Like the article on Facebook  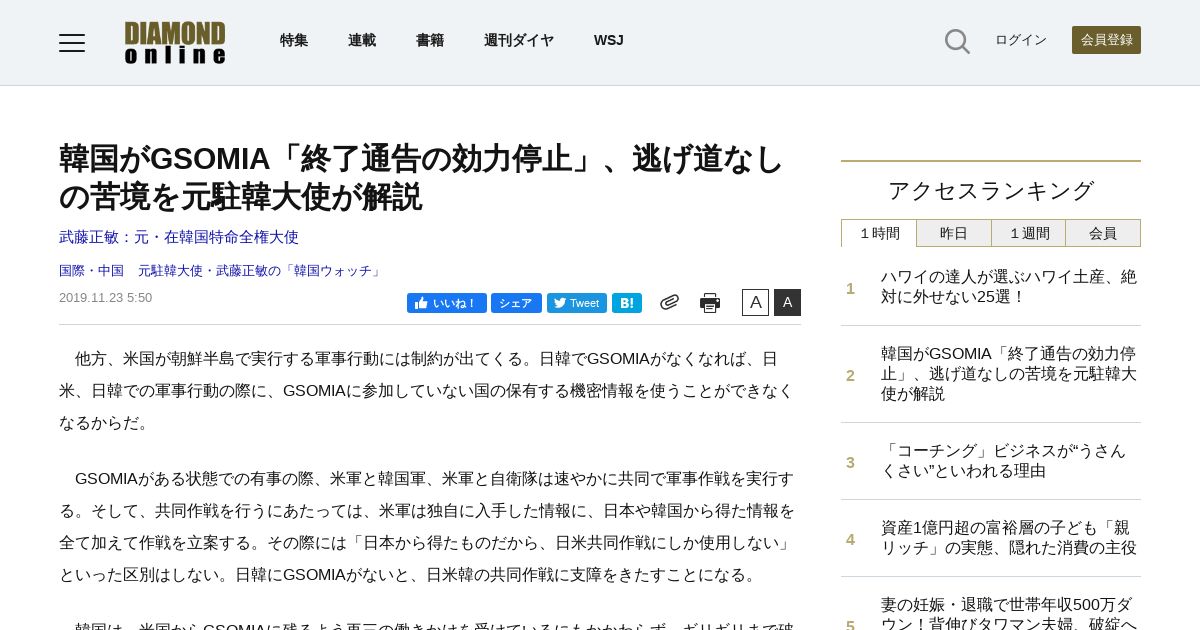(x=446, y=303)
